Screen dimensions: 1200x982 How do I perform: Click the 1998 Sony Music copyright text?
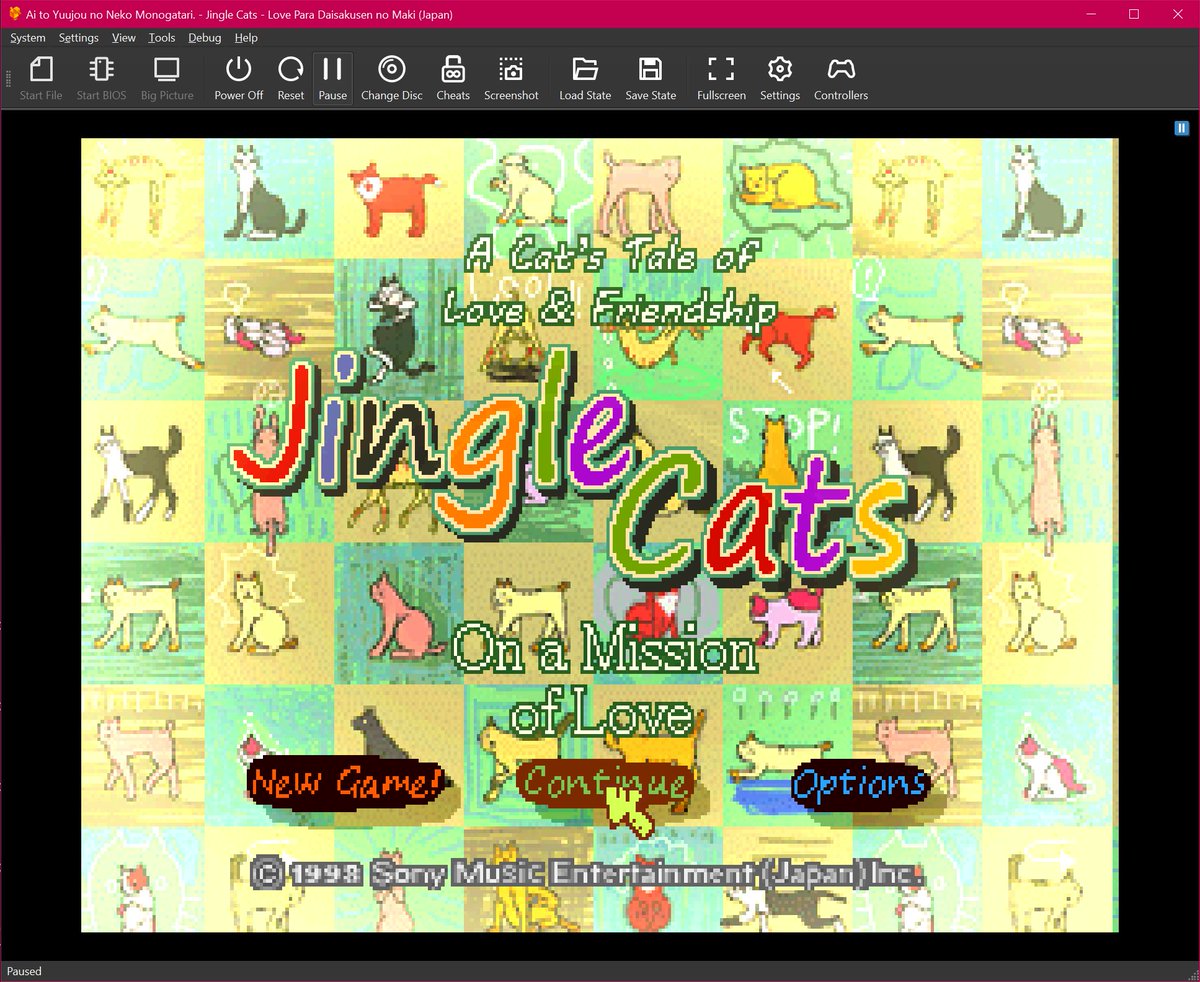point(586,873)
